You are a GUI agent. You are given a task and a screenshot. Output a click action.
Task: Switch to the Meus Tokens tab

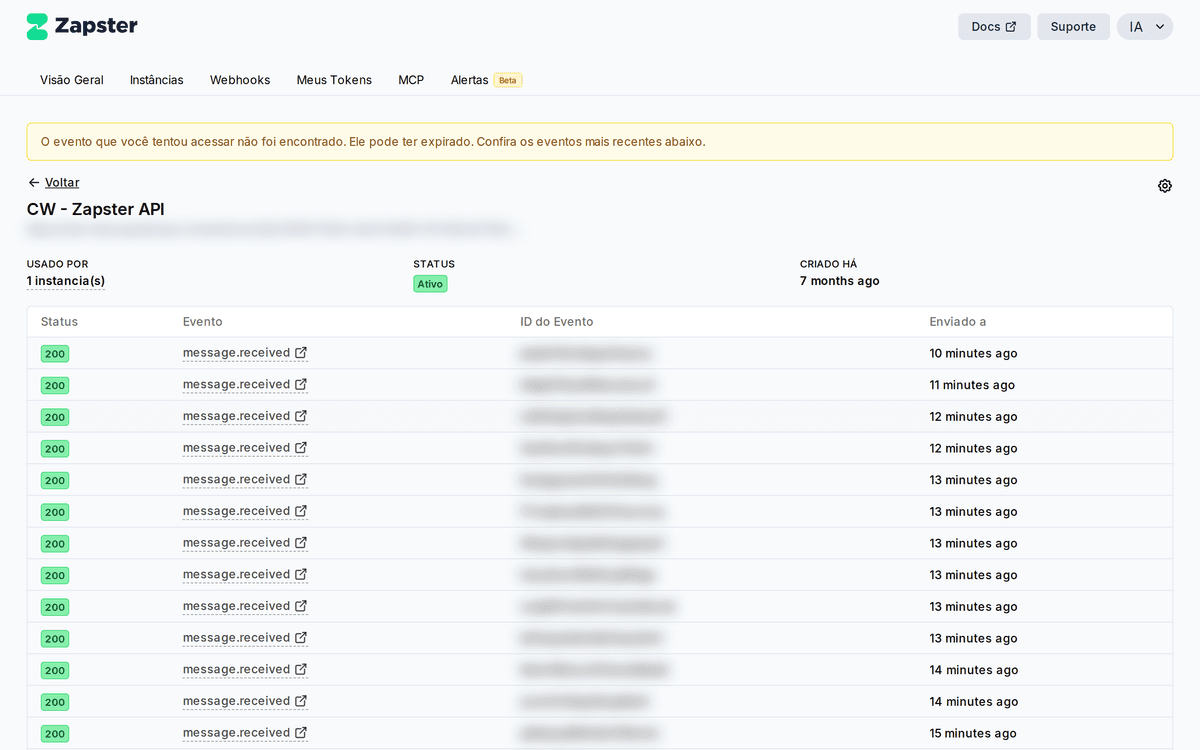333,79
